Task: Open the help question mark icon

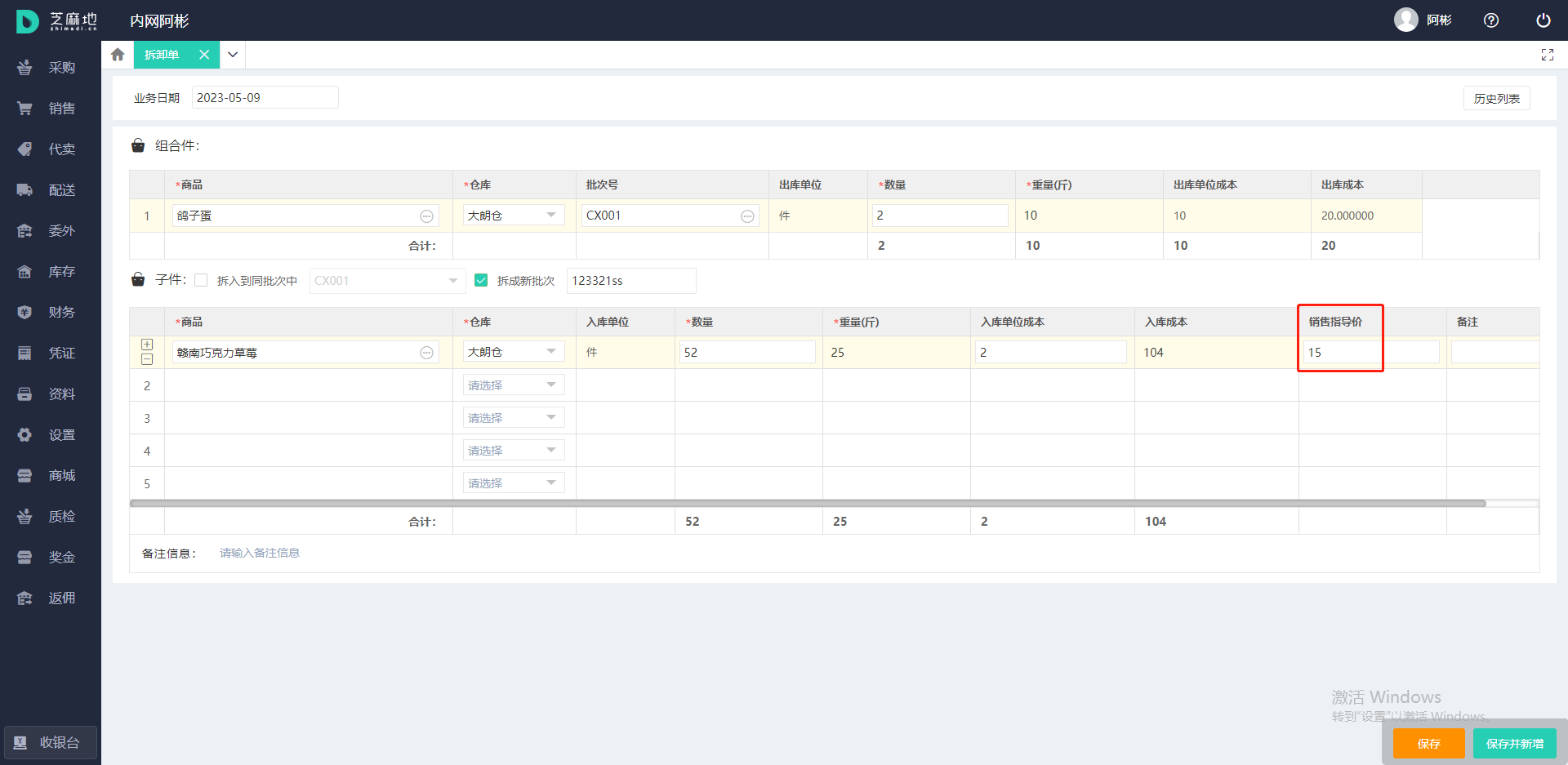Action: pos(1491,20)
